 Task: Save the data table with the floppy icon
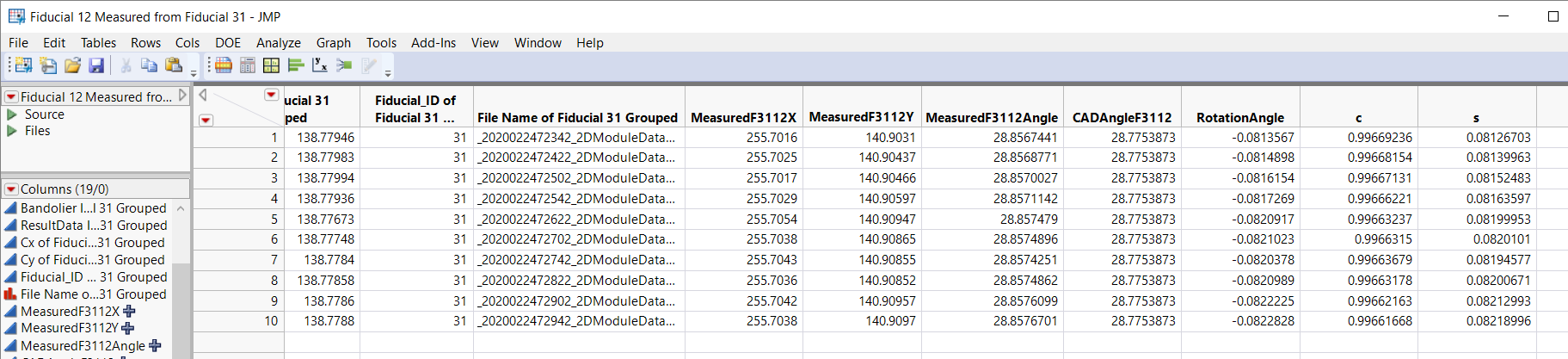coord(96,65)
